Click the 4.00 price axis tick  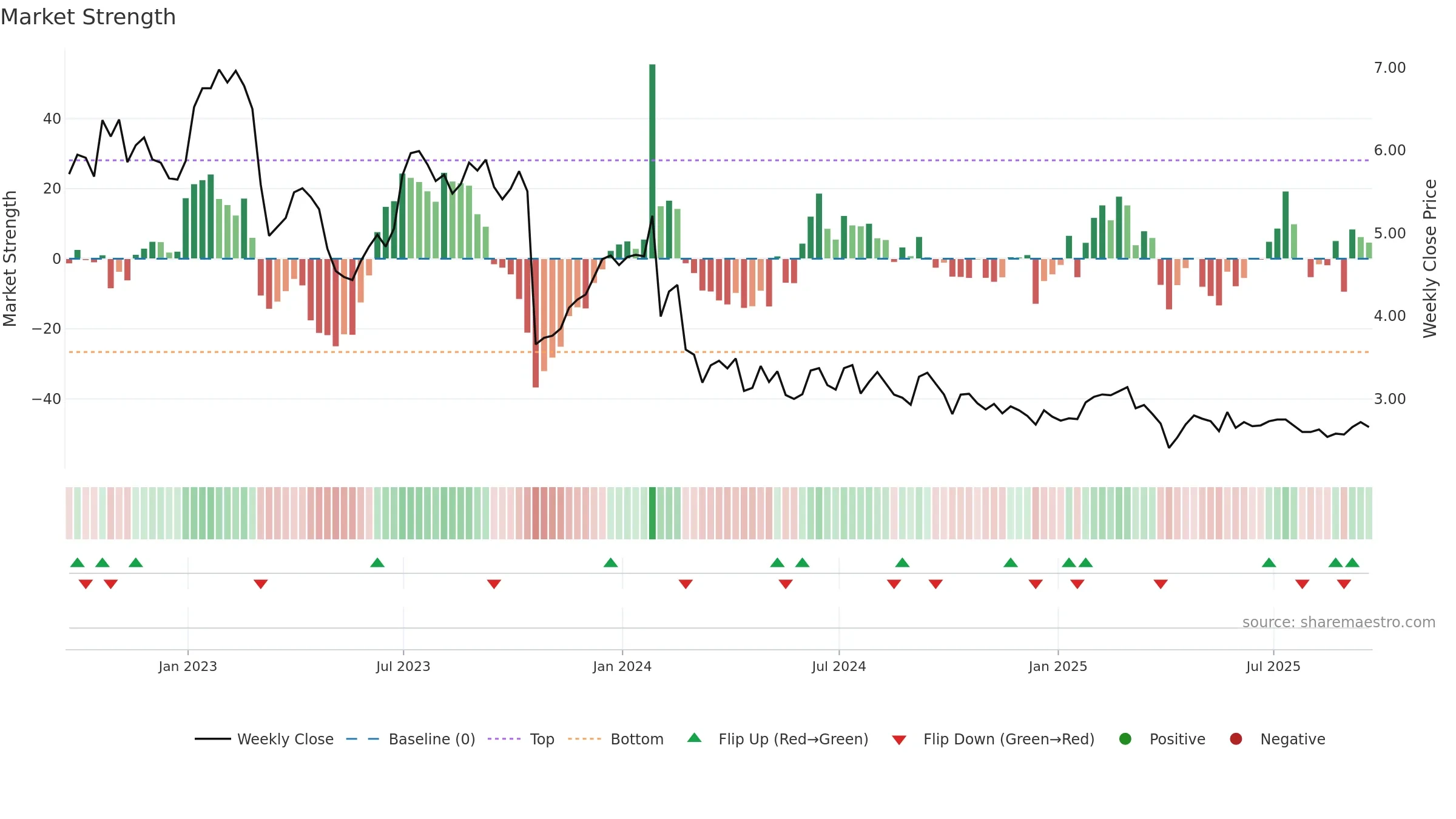1390,315
